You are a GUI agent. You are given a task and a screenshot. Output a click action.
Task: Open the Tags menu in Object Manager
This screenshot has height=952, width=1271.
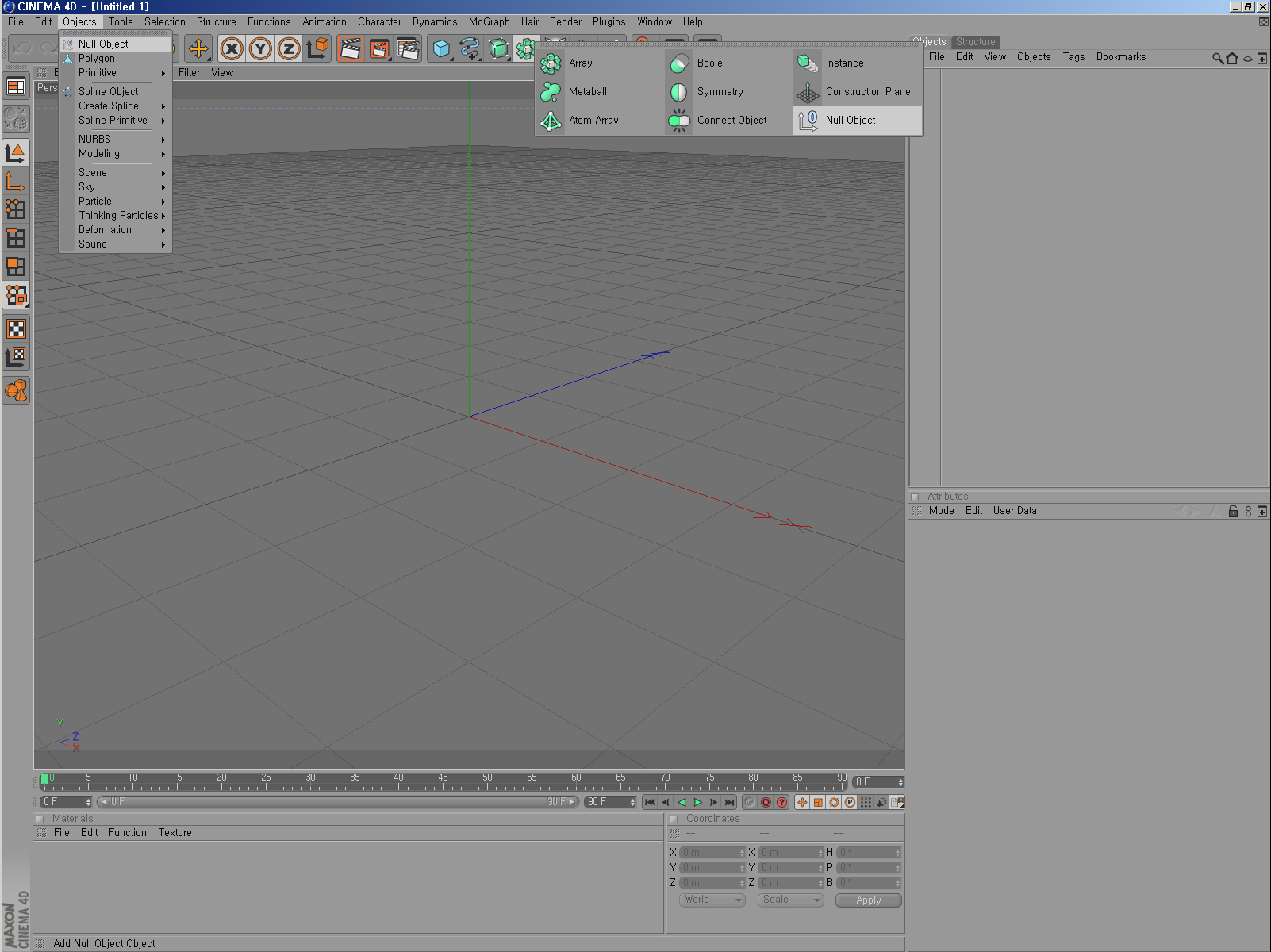click(1073, 57)
